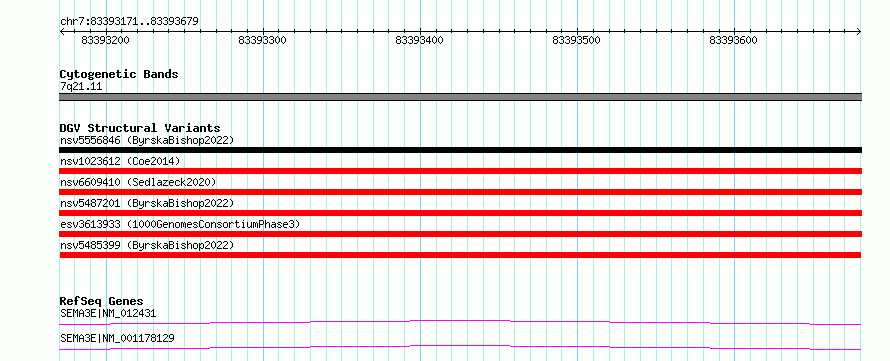Screen dimensions: 890x361
Task: Click the red esv3613933 variant bar
Action: coord(460,234)
